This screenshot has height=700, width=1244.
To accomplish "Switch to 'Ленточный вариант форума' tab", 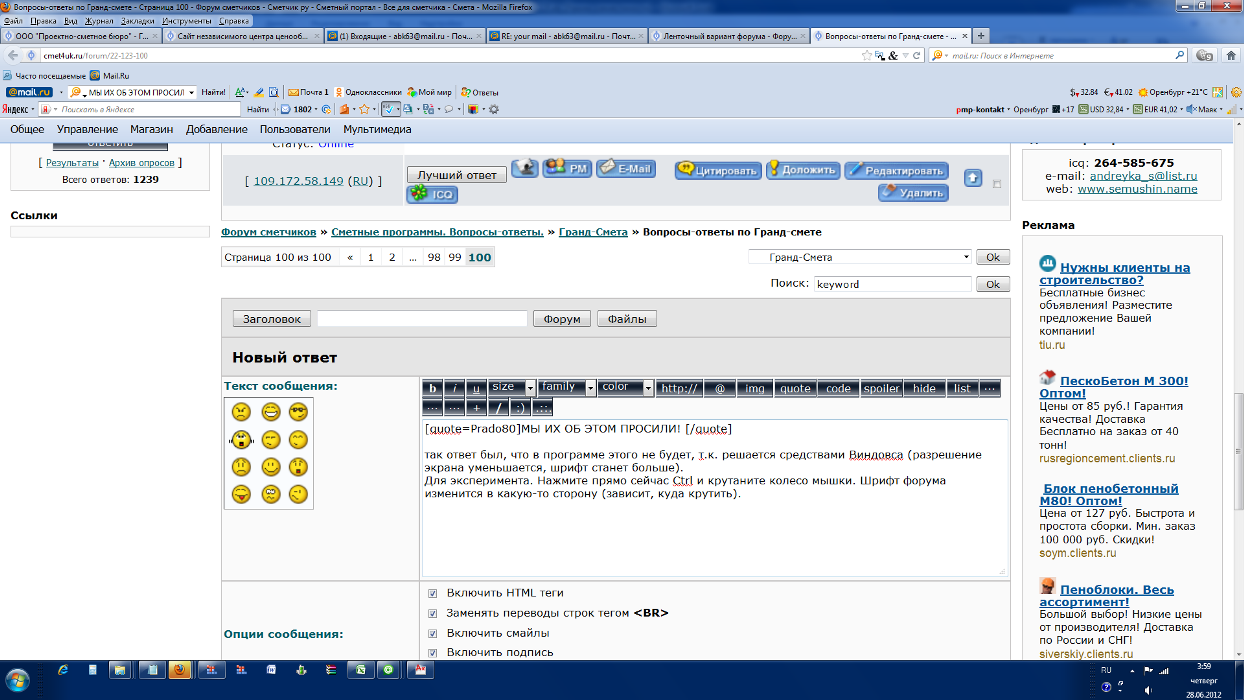I will pyautogui.click(x=727, y=36).
